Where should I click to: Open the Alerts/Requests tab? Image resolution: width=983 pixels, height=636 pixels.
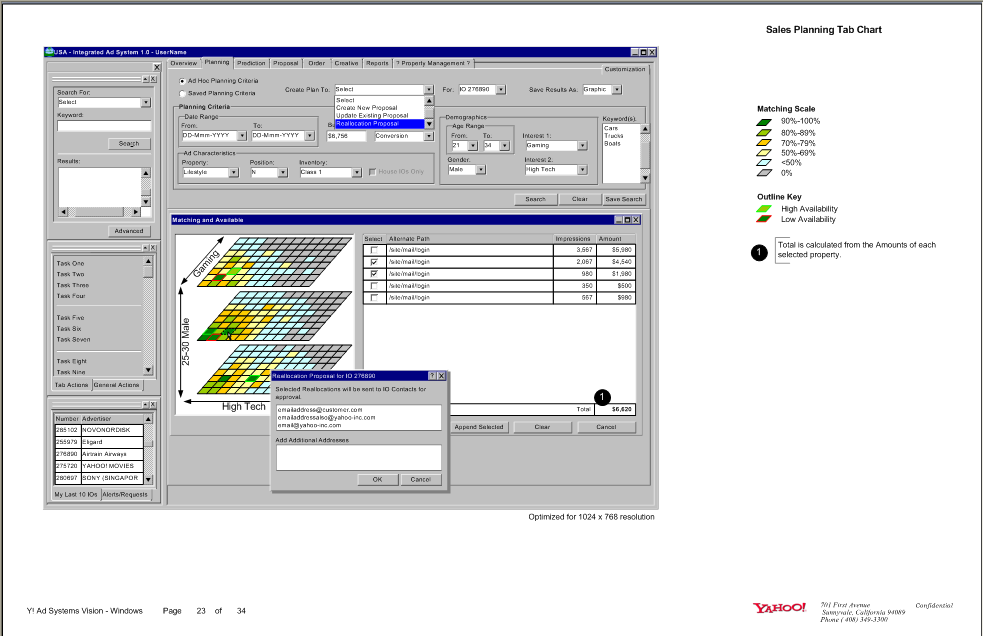point(125,494)
